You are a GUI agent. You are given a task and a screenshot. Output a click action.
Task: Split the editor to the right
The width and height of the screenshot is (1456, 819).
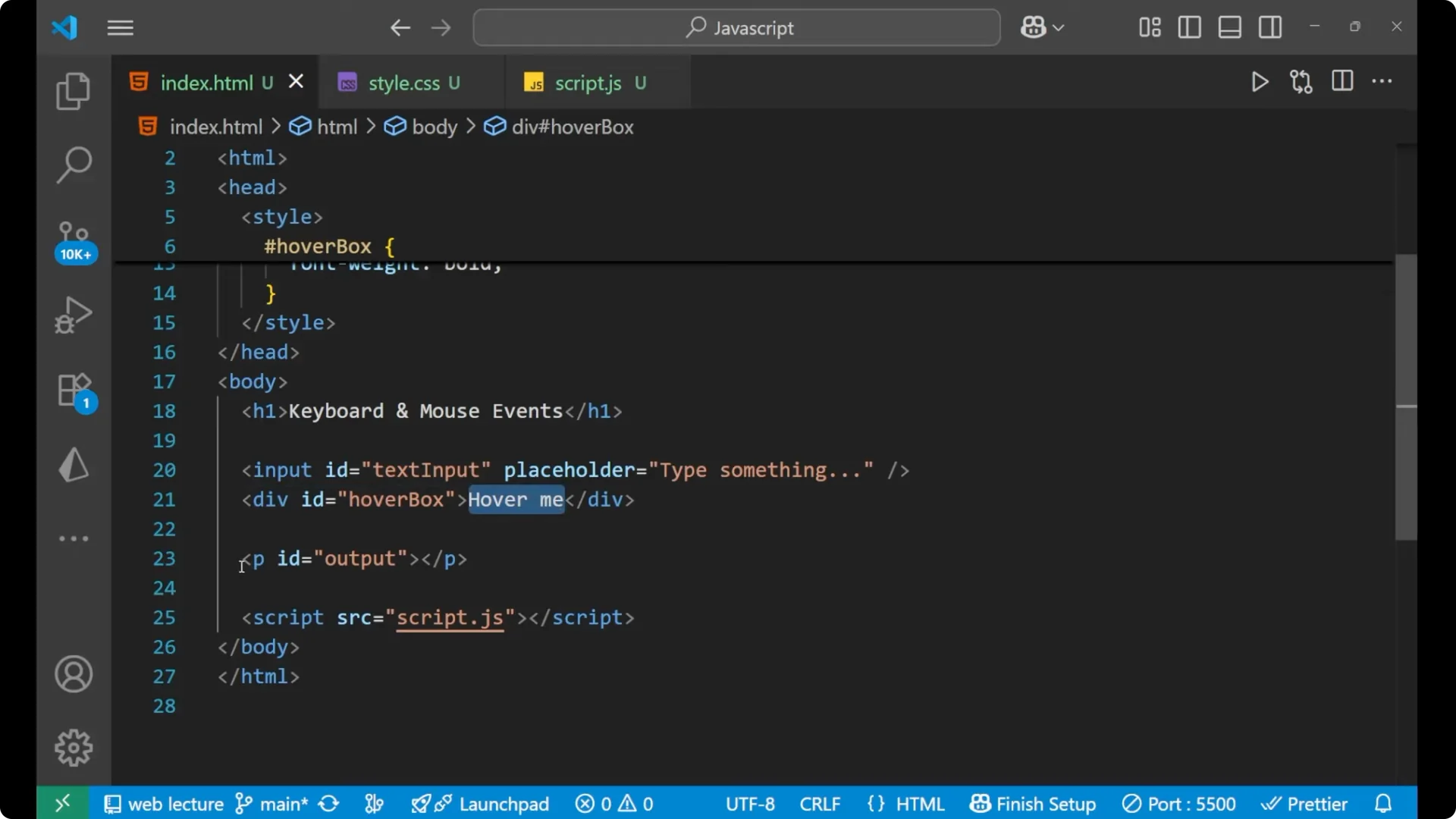pos(1341,82)
